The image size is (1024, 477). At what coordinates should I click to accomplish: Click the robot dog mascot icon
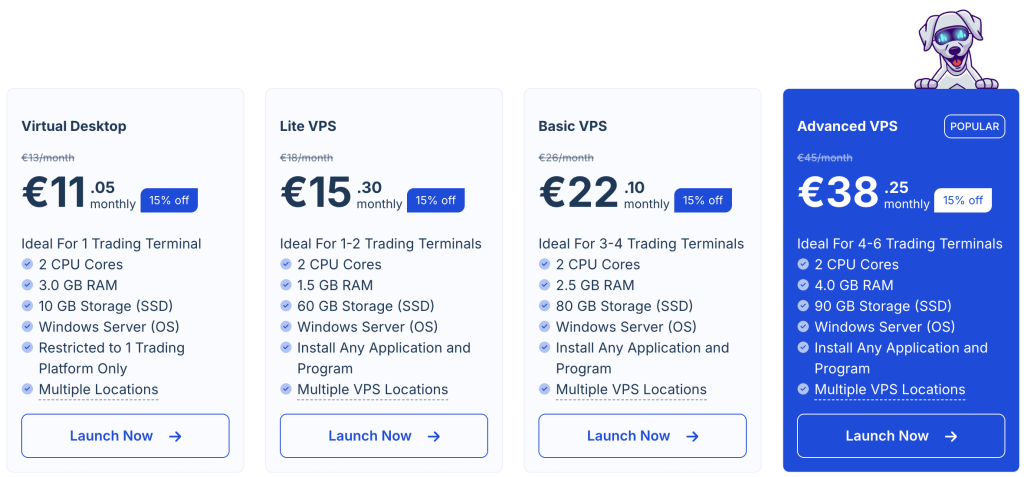click(x=951, y=50)
